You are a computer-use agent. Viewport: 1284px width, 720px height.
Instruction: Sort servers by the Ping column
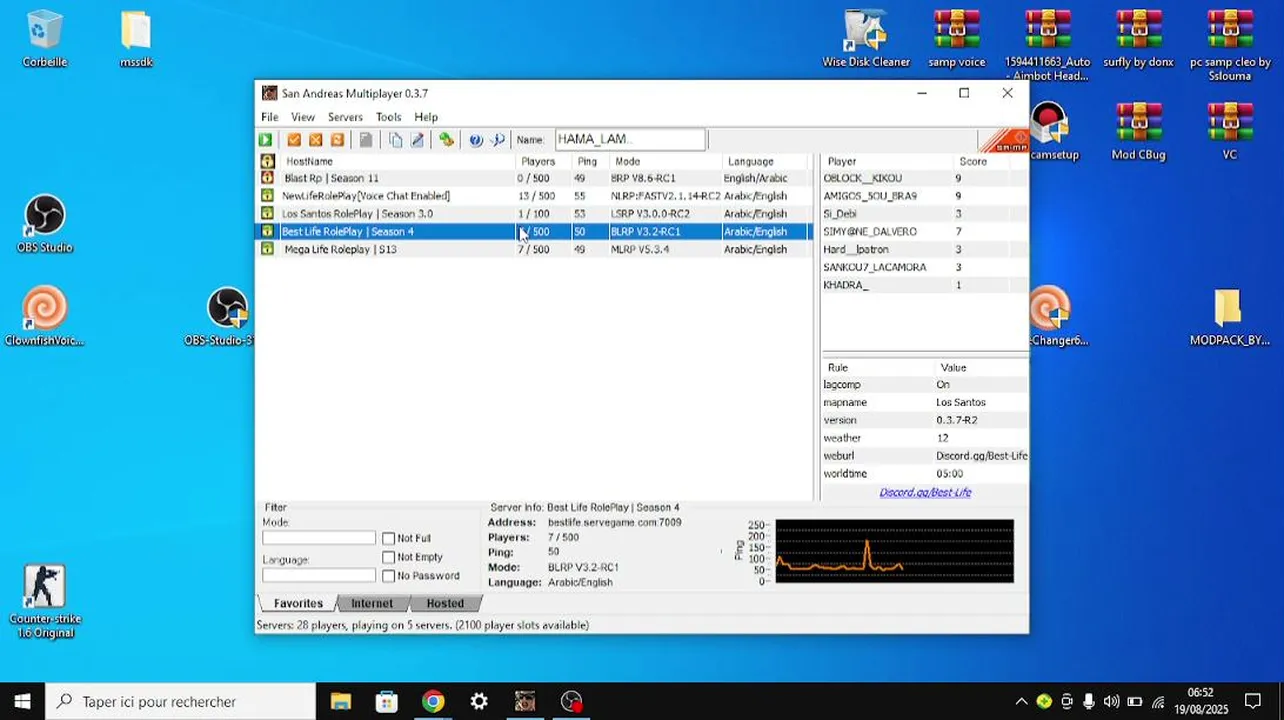[x=590, y=161]
